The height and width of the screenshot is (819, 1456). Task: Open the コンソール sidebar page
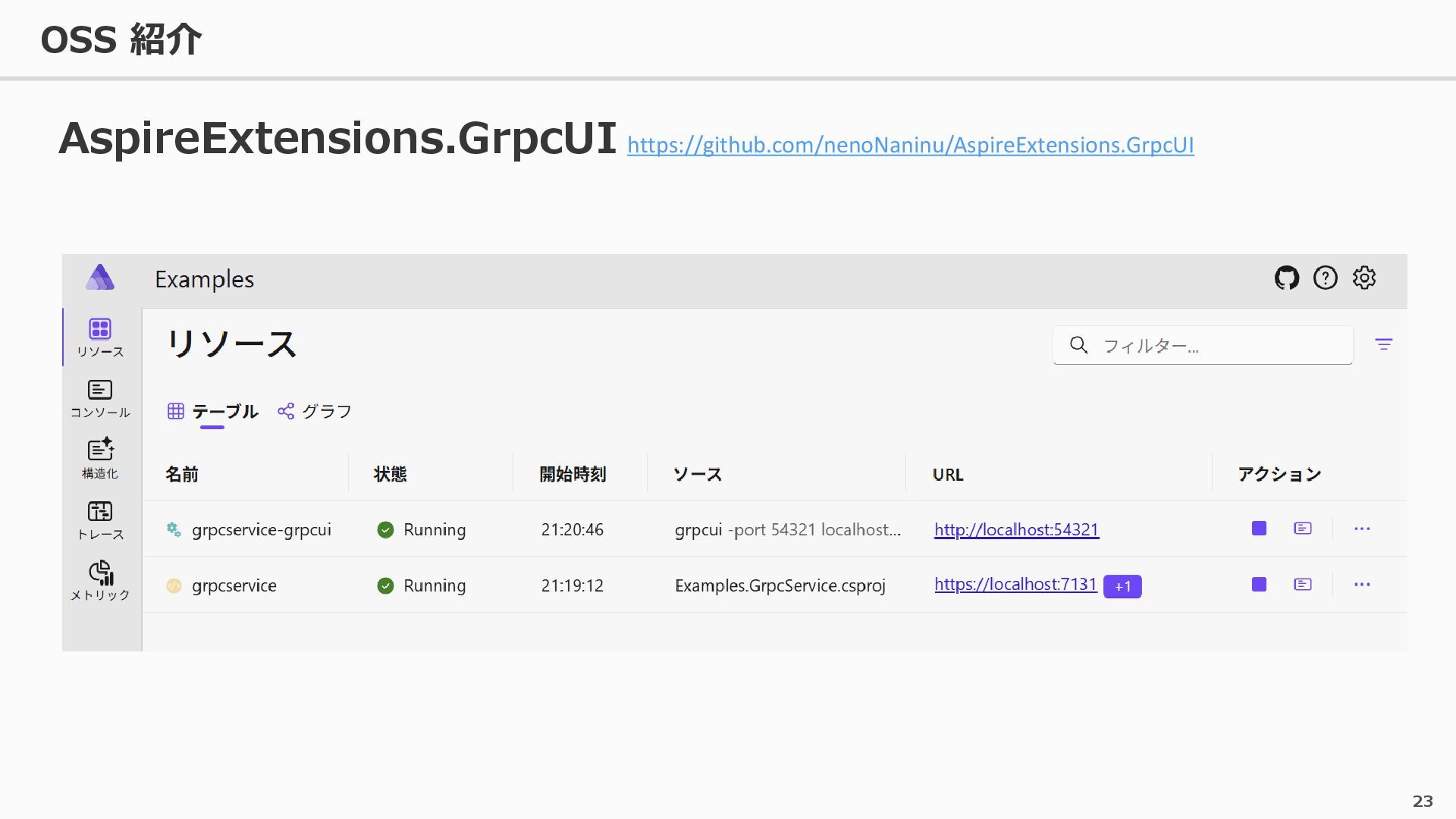100,399
